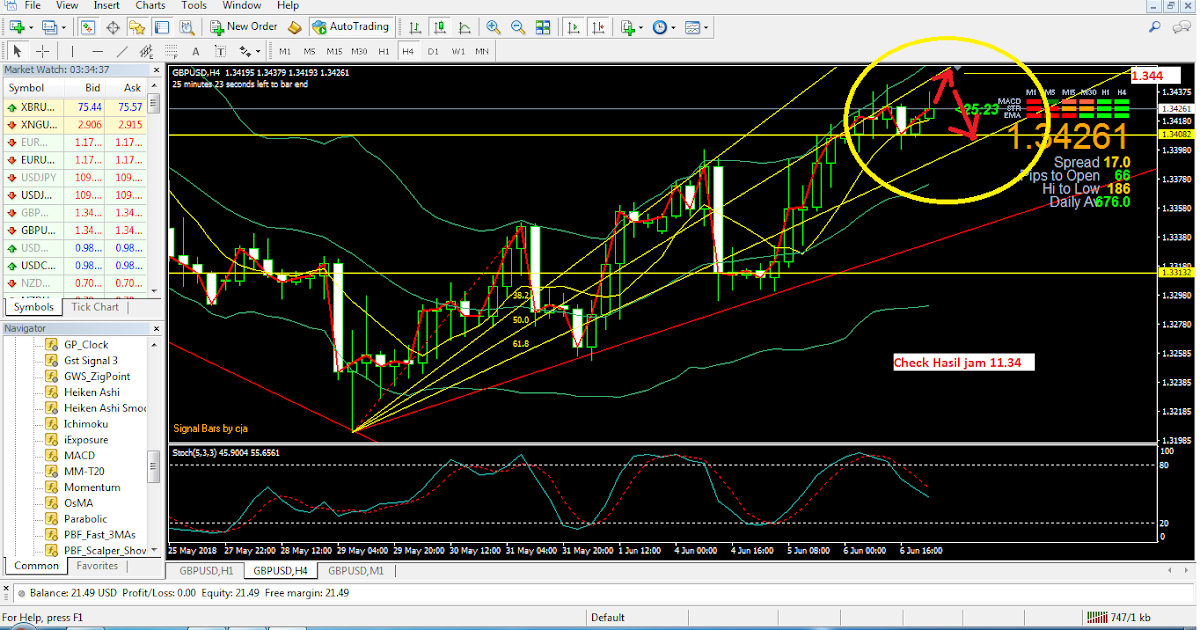This screenshot has height=630, width=1200.
Task: Open the Indicators list icon
Action: click(x=628, y=27)
